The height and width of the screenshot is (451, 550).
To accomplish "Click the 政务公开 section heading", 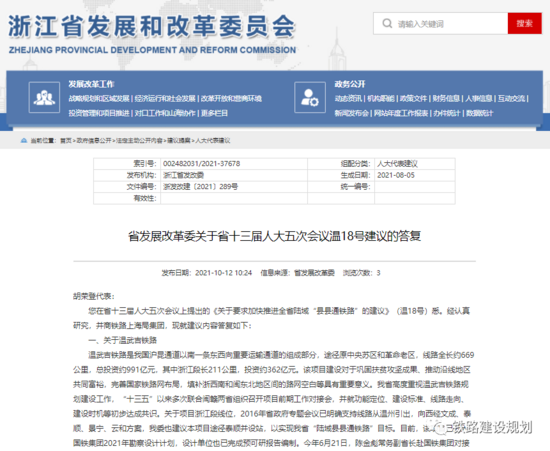I will pos(350,84).
